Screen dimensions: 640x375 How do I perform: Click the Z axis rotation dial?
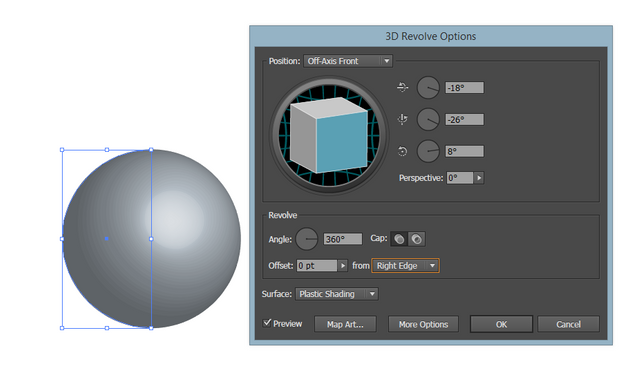tap(428, 151)
